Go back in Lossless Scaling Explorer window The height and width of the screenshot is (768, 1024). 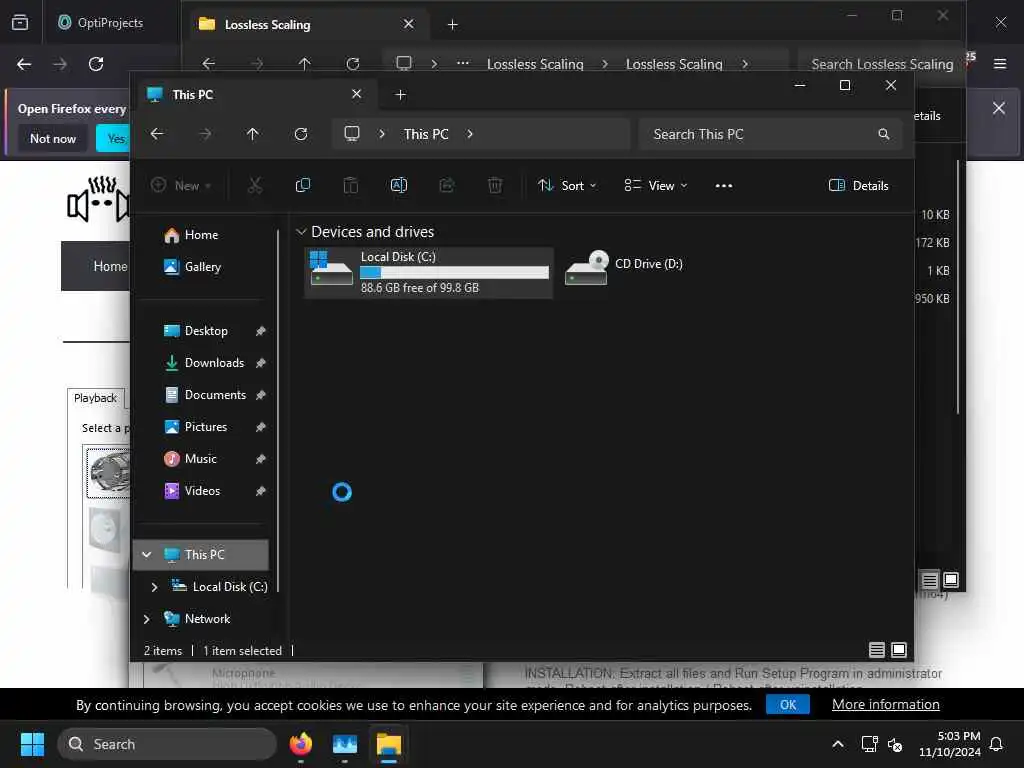tap(208, 64)
